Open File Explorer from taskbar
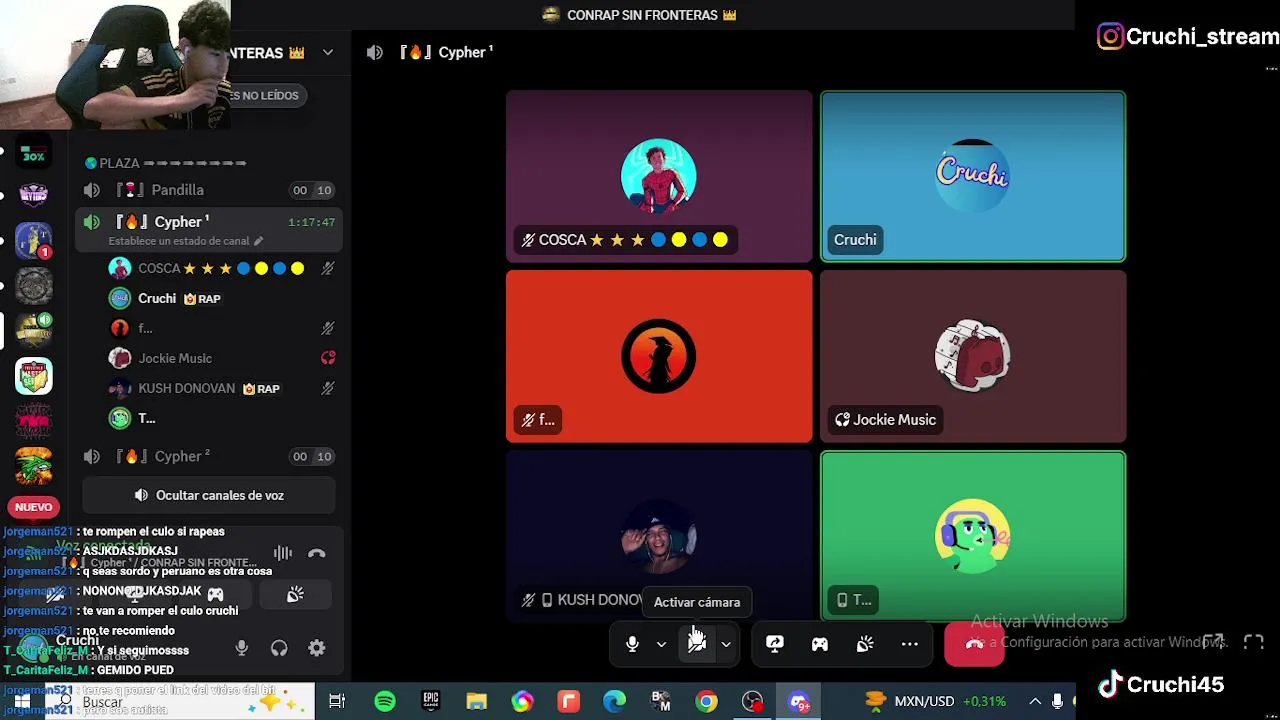Viewport: 1280px width, 720px height. 477,702
